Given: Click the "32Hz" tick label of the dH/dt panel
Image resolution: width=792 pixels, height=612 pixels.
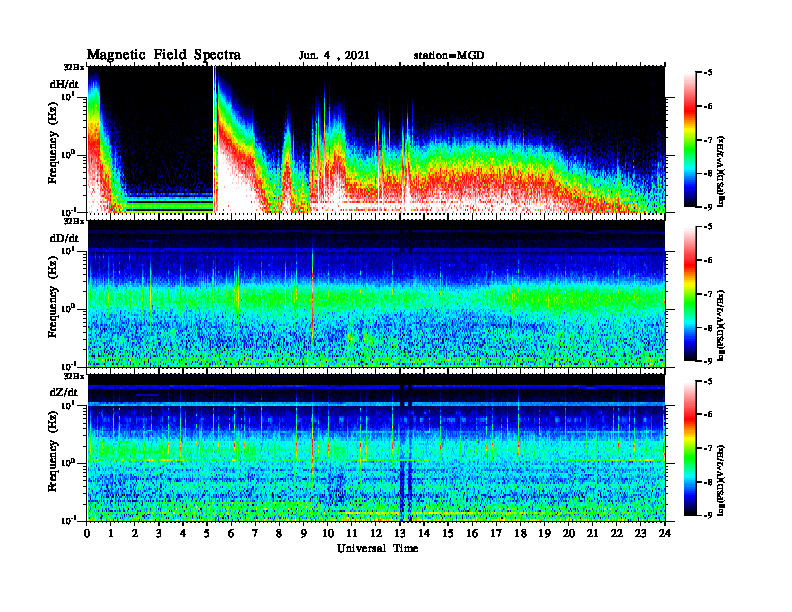Looking at the screenshot, I should pyautogui.click(x=74, y=67).
